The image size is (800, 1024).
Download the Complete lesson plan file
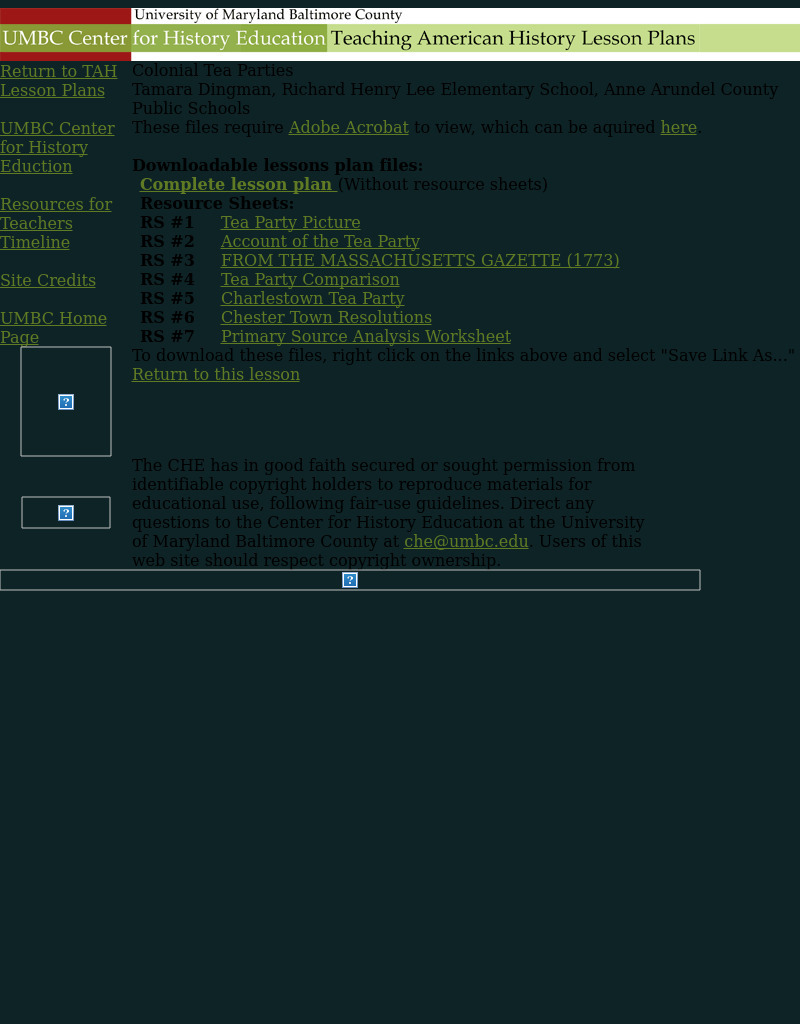point(236,184)
